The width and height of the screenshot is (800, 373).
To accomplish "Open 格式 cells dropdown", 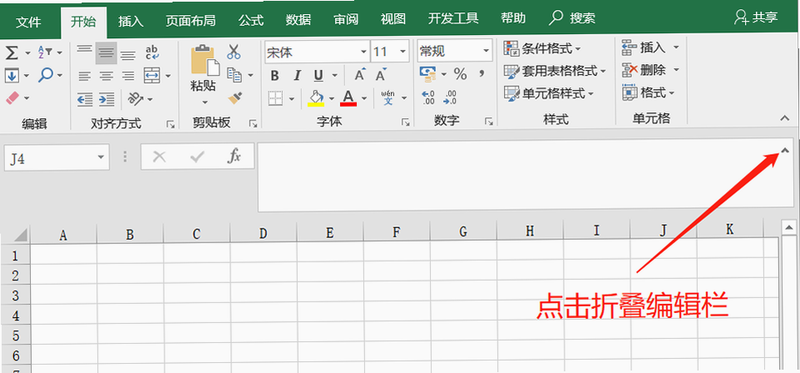I will tap(648, 92).
